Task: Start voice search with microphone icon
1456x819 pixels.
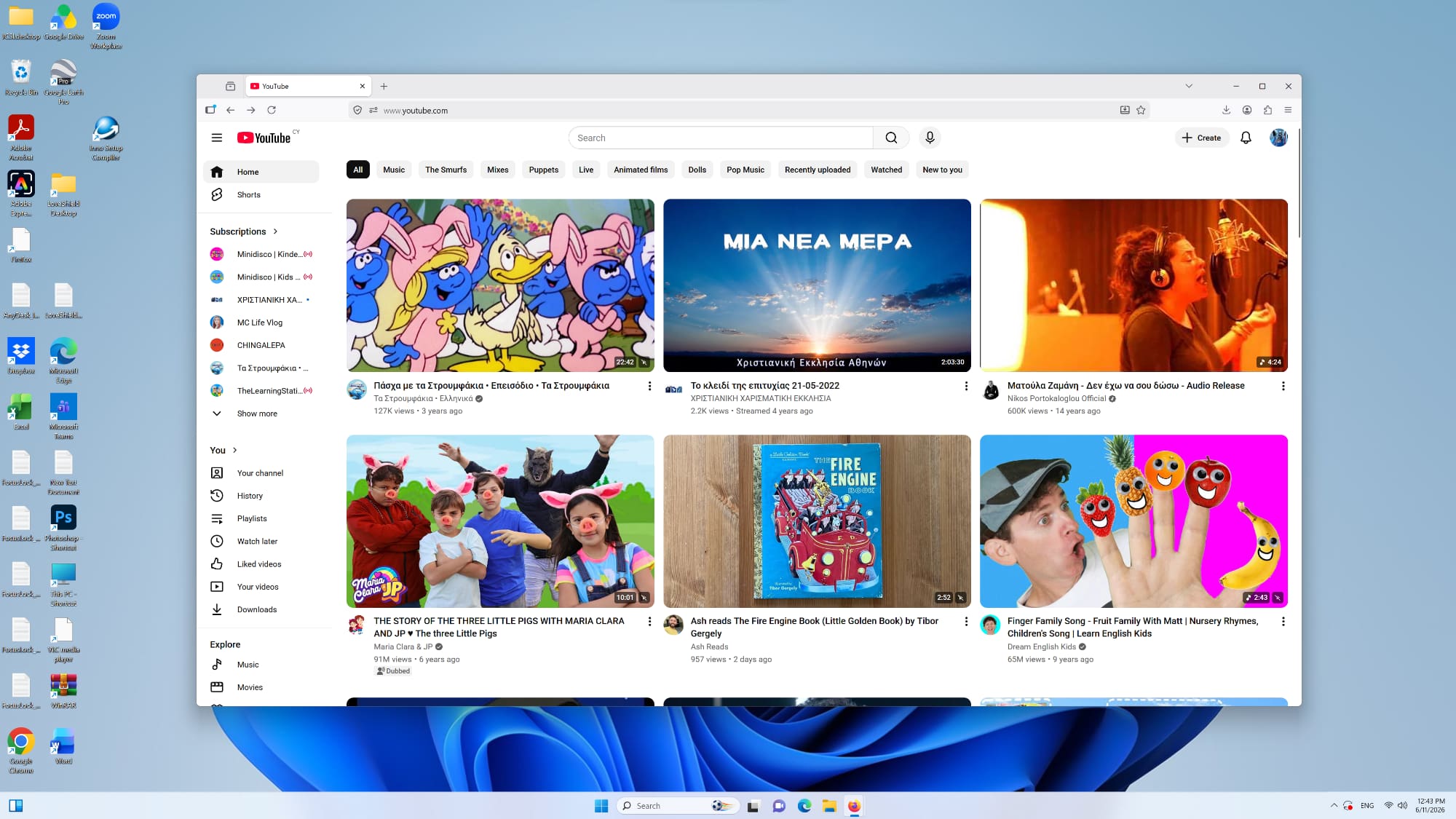Action: click(x=930, y=138)
